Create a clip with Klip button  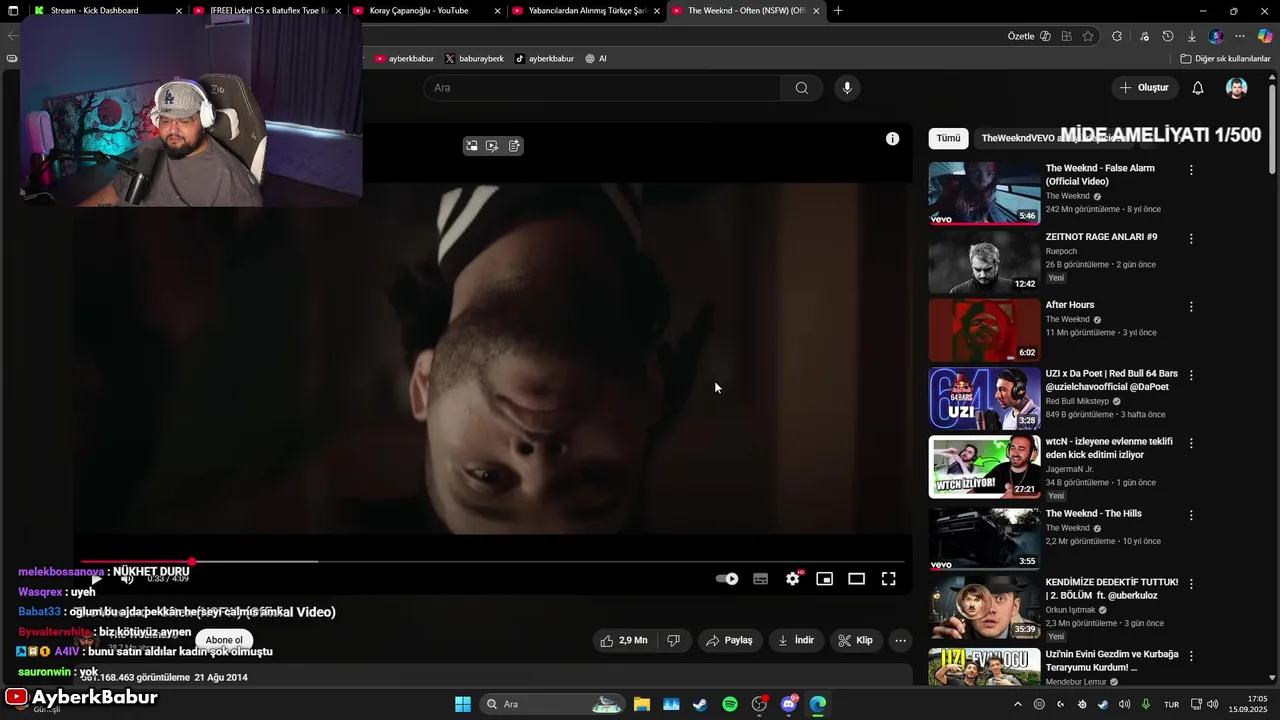click(x=856, y=641)
